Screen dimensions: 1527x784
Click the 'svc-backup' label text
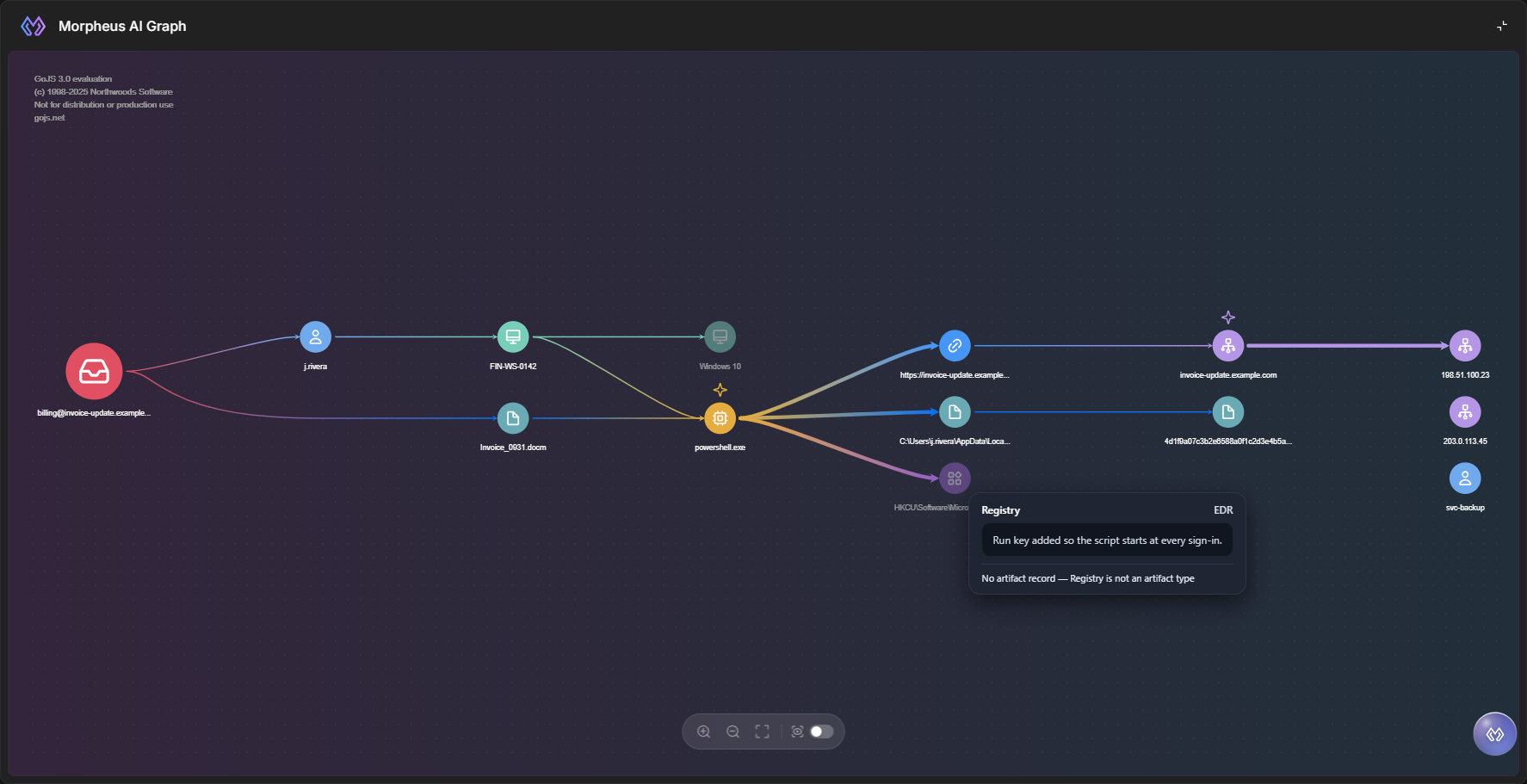tap(1465, 508)
